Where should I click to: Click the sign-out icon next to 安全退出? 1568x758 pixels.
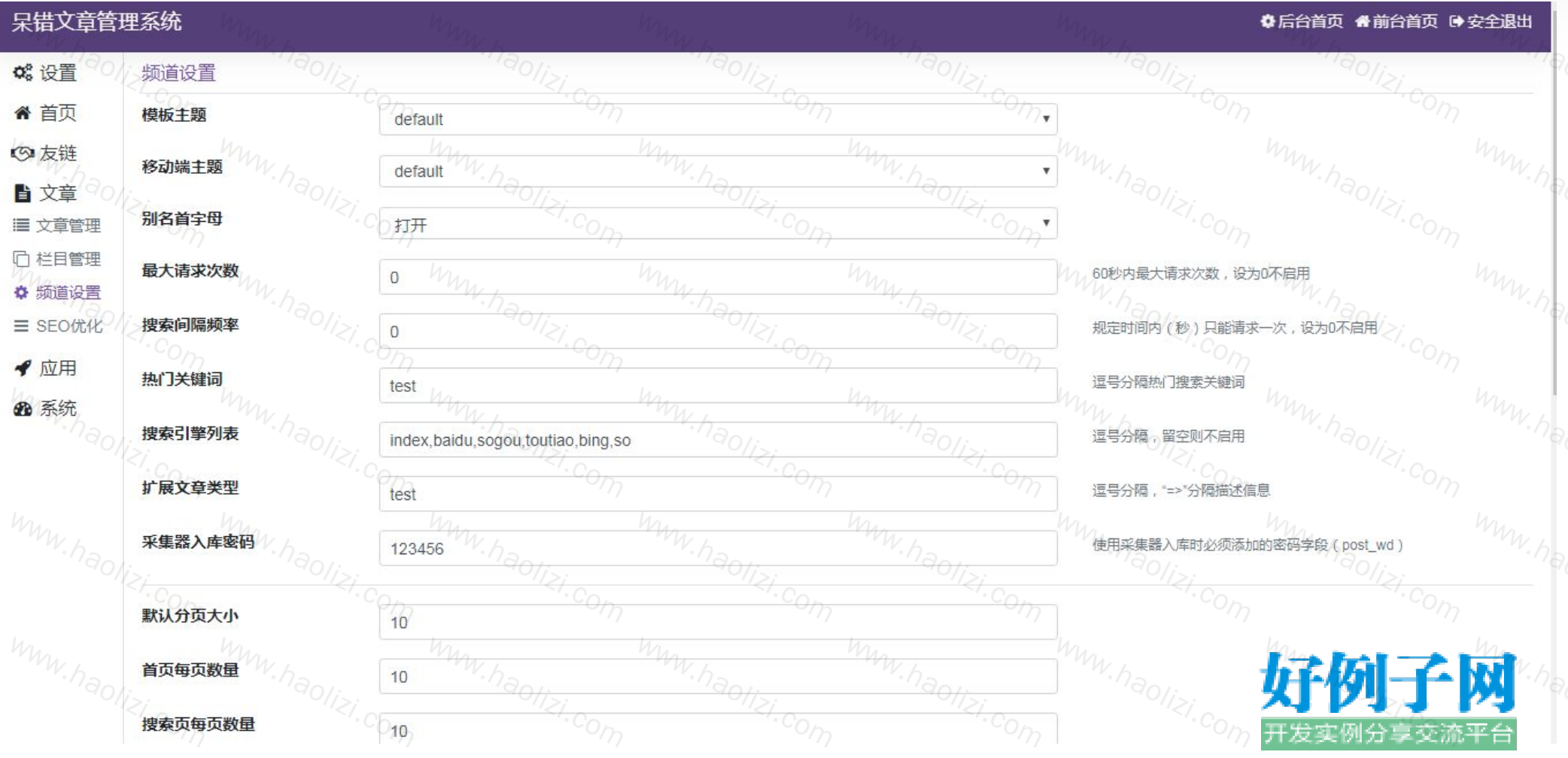(1457, 21)
